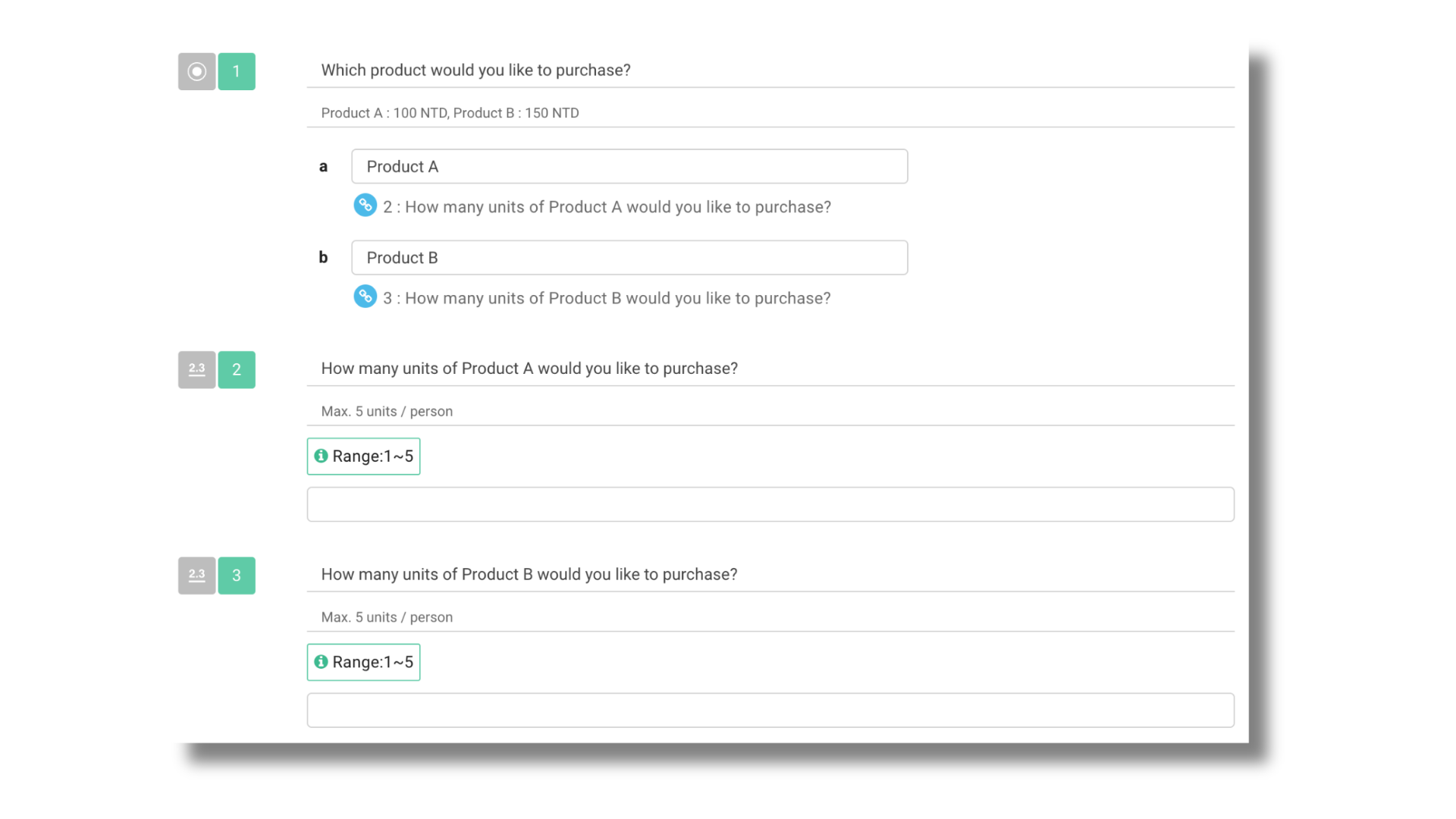
Task: Click the info icon in question 3's Range badge
Action: (x=321, y=661)
